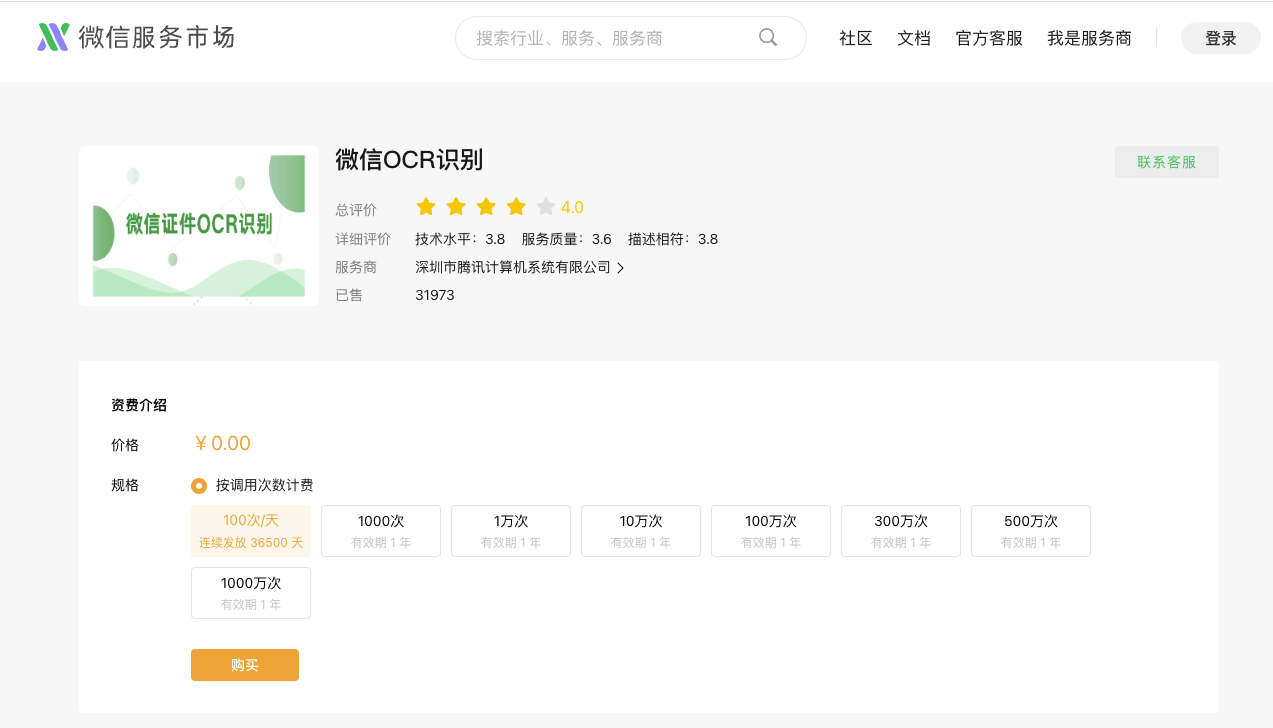The image size is (1273, 728).
Task: Select the 10万次 plan option
Action: click(641, 531)
